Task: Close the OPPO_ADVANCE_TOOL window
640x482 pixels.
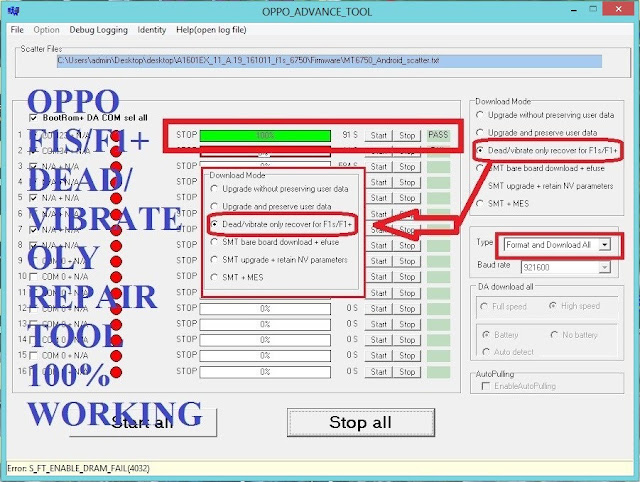Action: (x=619, y=9)
